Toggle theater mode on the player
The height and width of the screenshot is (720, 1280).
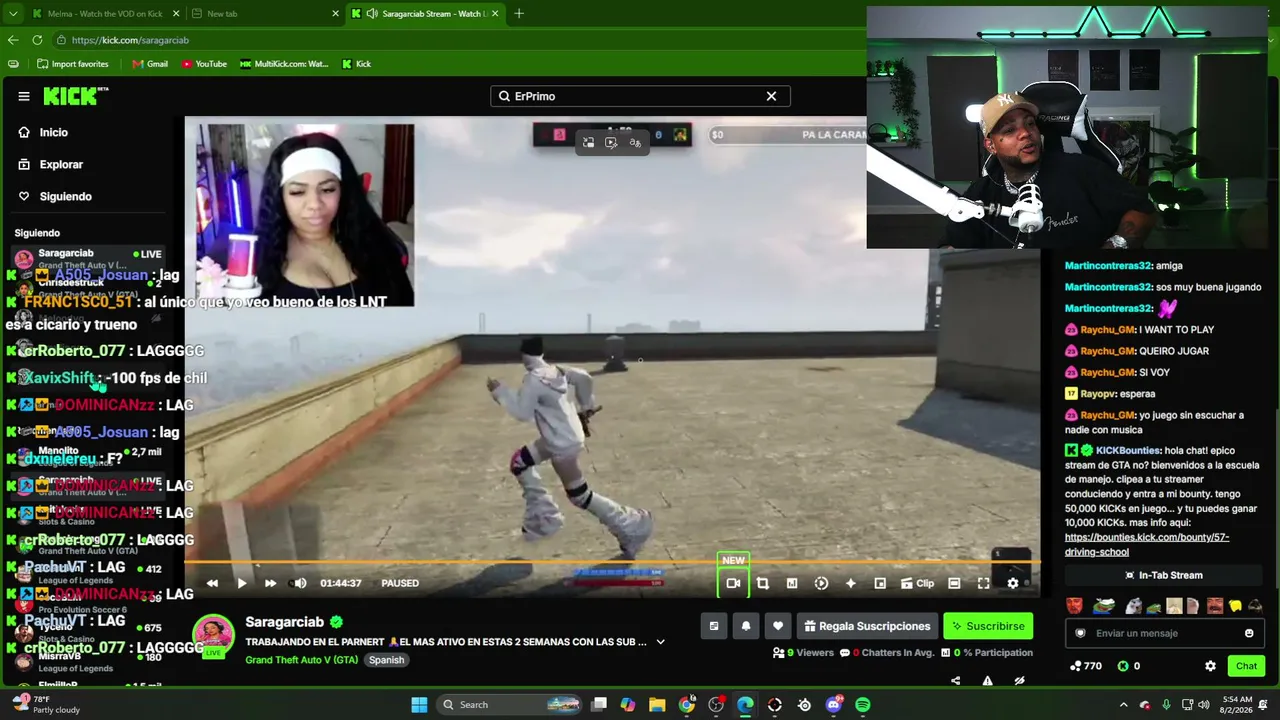(x=954, y=583)
